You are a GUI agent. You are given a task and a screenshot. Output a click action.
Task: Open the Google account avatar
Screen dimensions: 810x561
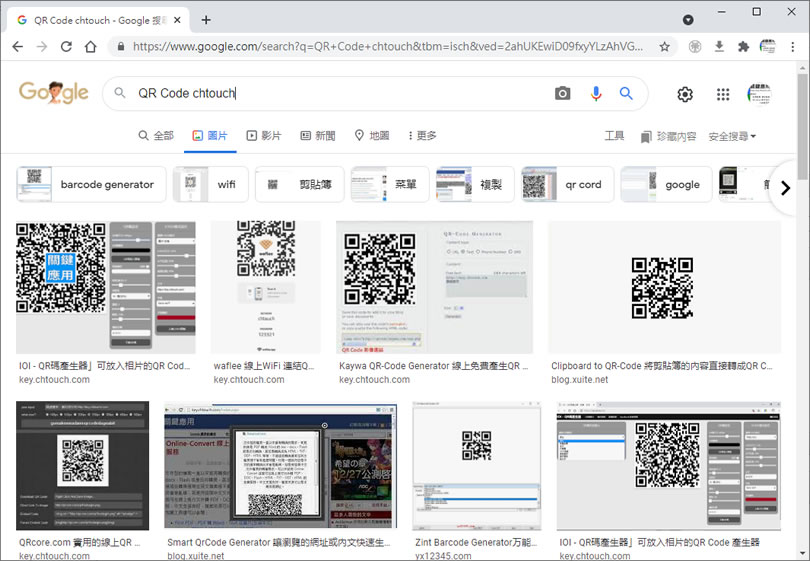point(759,94)
